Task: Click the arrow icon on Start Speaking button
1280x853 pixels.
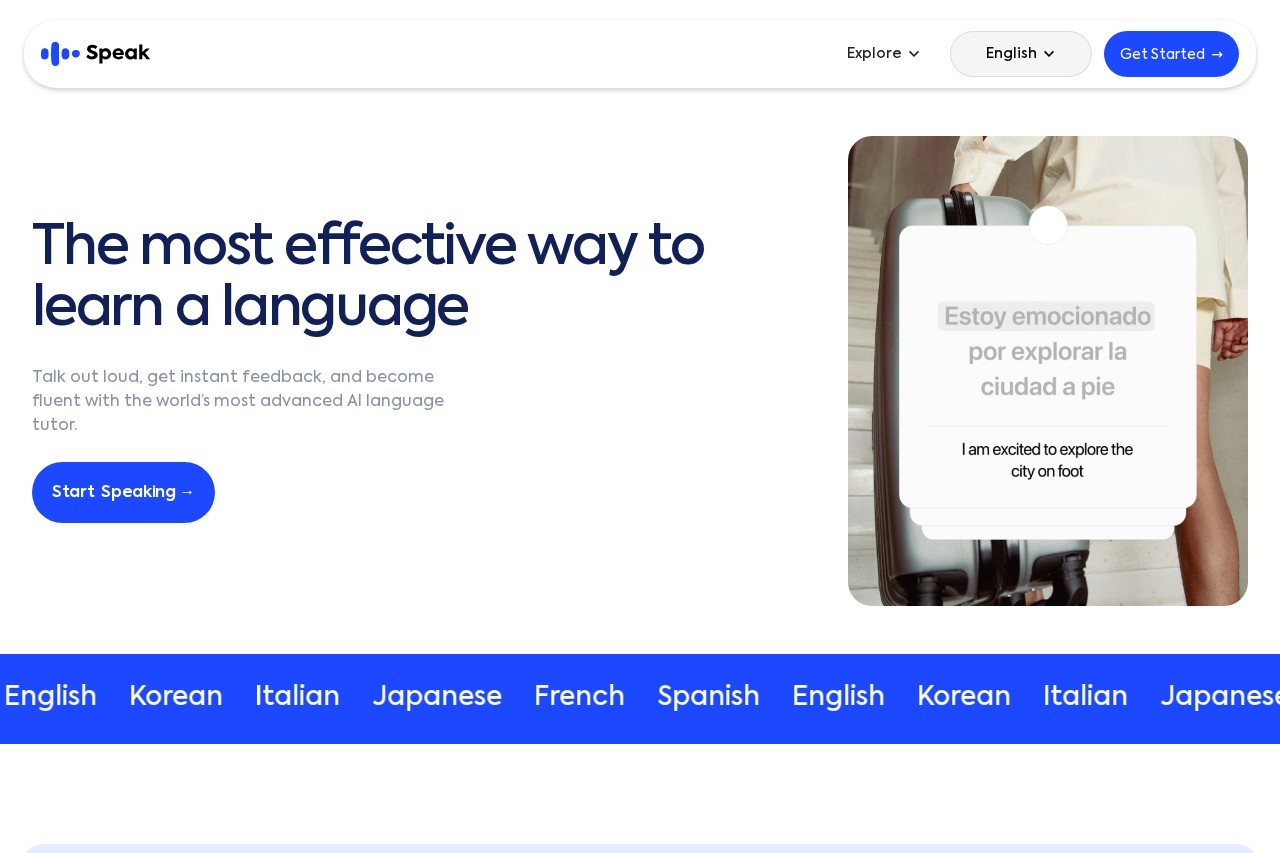Action: [188, 492]
